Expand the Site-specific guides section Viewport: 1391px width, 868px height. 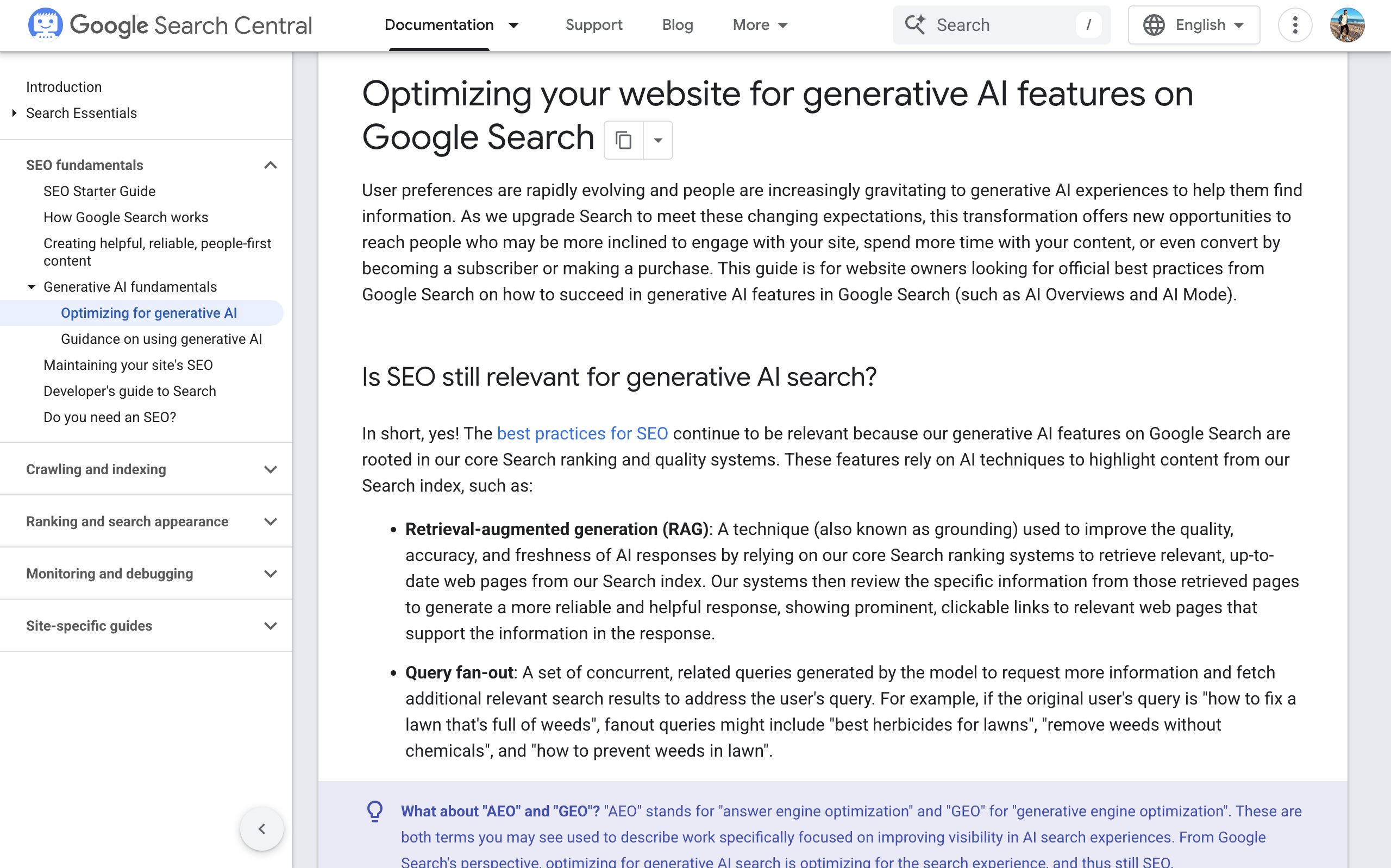pos(271,626)
